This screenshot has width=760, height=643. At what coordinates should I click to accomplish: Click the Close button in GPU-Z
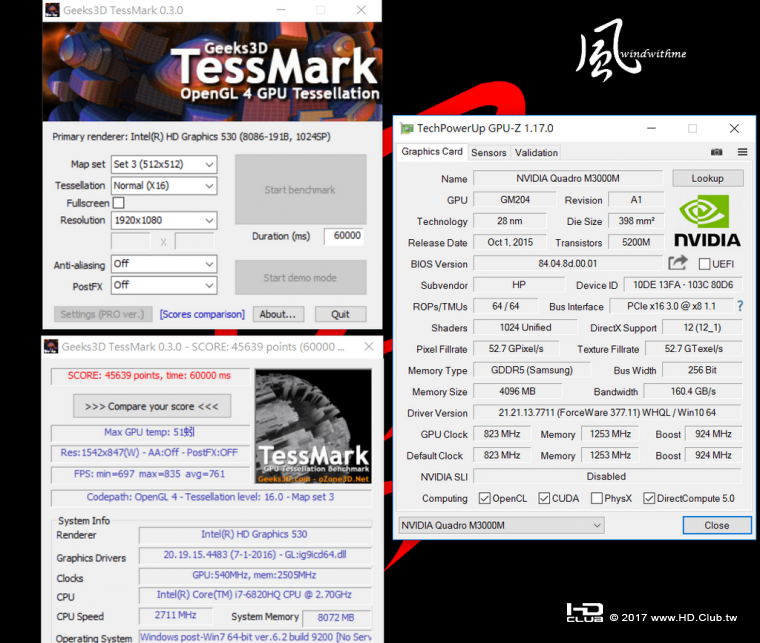716,525
